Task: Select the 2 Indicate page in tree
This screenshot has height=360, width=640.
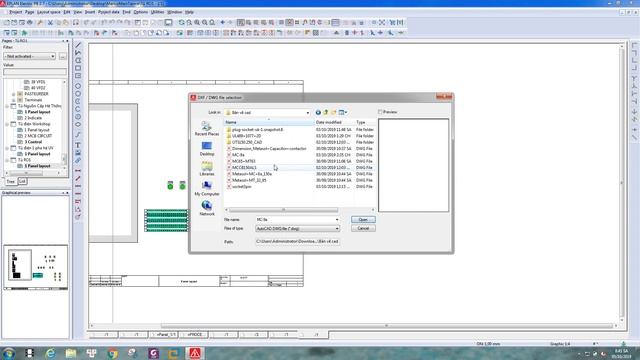Action: point(33,118)
